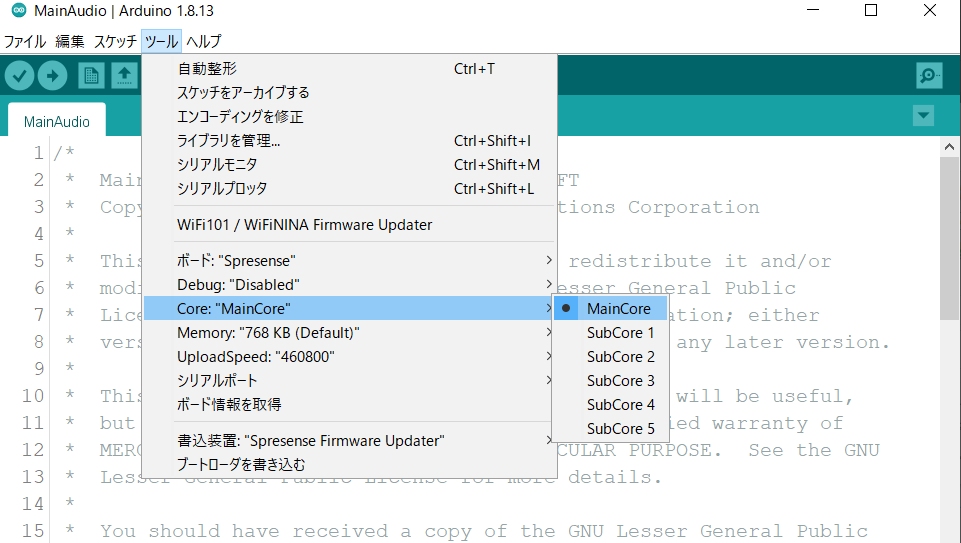Click the Open sketch up-arrow icon
961x543 pixels.
(124, 76)
